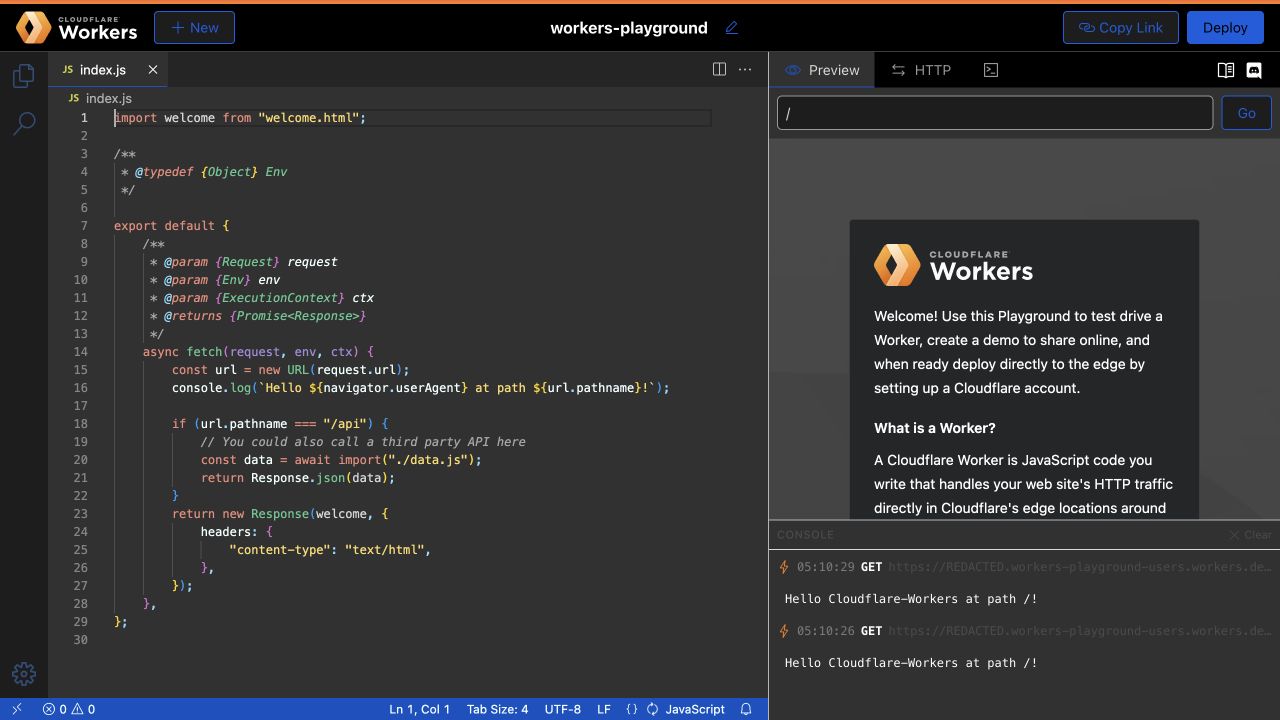Click the "./data.js" import string
Viewport: 1280px width, 720px height.
coord(427,460)
